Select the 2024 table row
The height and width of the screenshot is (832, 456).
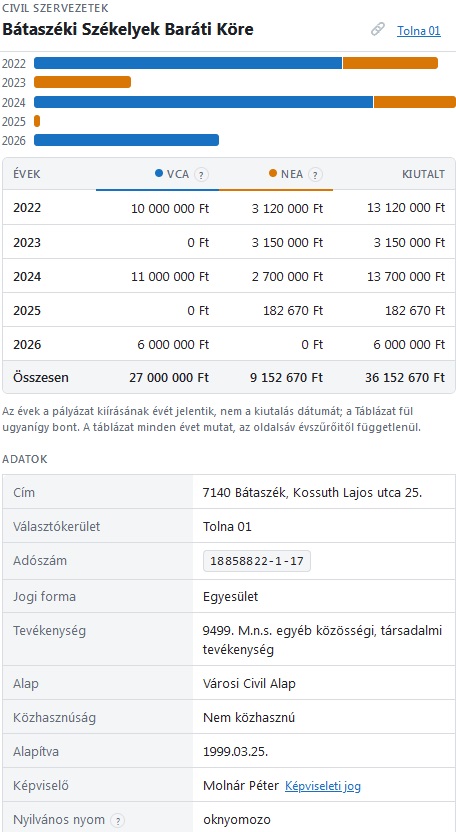tap(229, 276)
